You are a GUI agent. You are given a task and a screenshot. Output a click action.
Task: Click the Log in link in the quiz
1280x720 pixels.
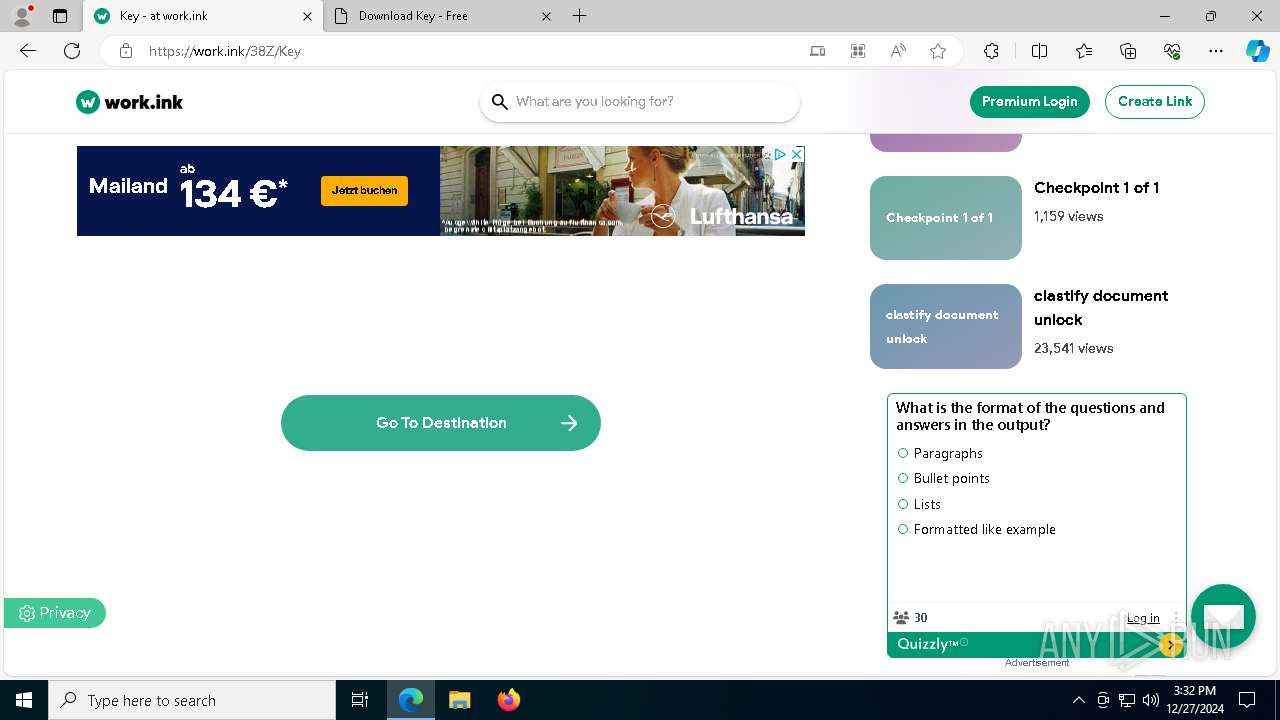coord(1143,618)
